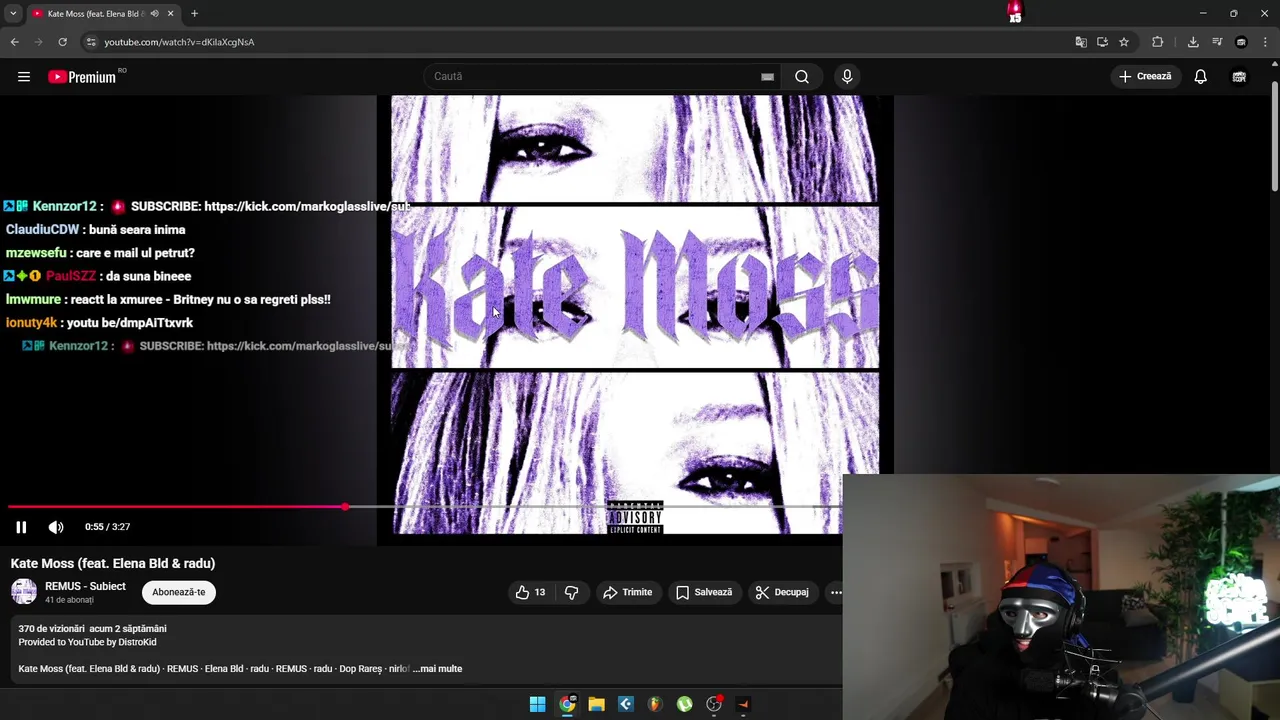Subscribe with the Abonează-te button
This screenshot has height=720, width=1280.
178,592
